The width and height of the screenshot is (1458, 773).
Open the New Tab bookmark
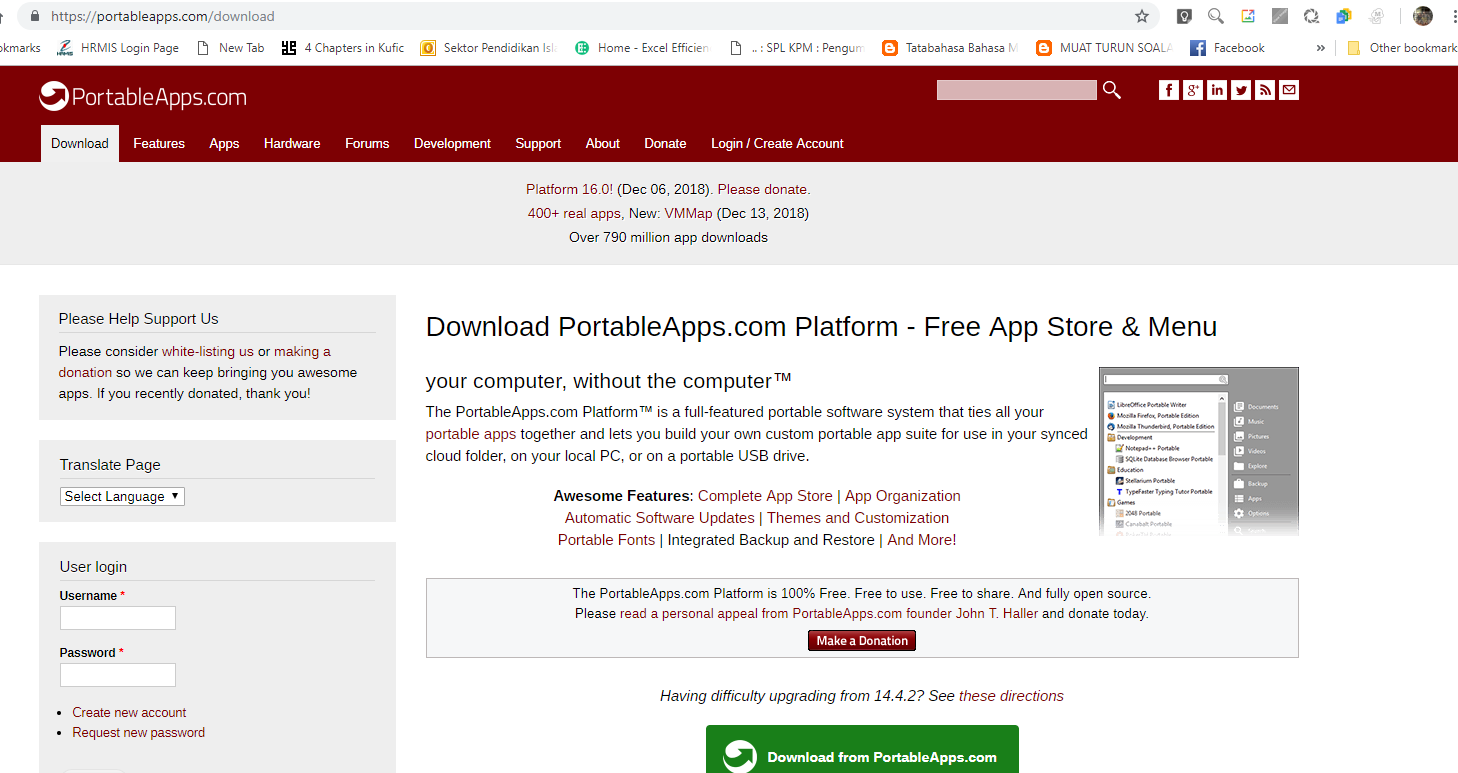(x=230, y=47)
